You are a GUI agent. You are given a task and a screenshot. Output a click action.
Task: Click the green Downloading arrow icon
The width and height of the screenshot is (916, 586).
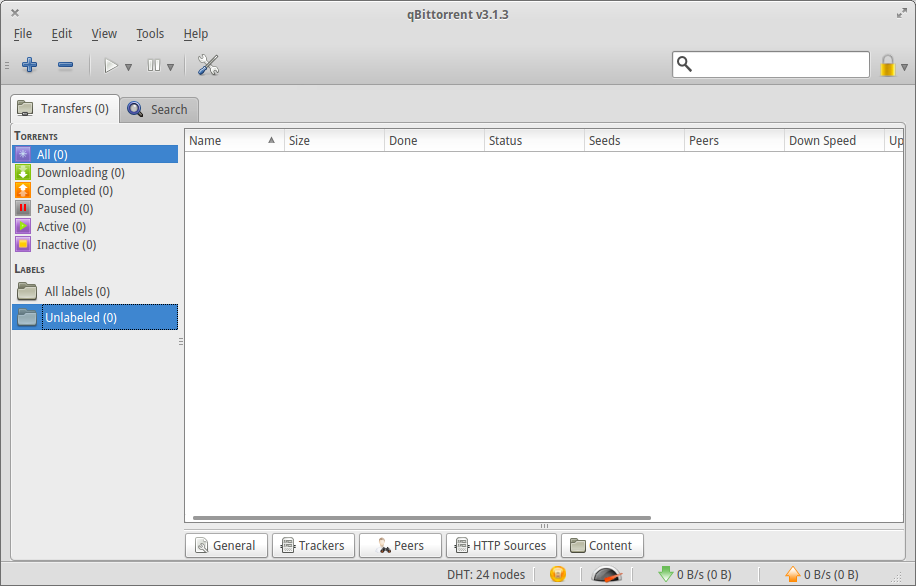tap(23, 172)
